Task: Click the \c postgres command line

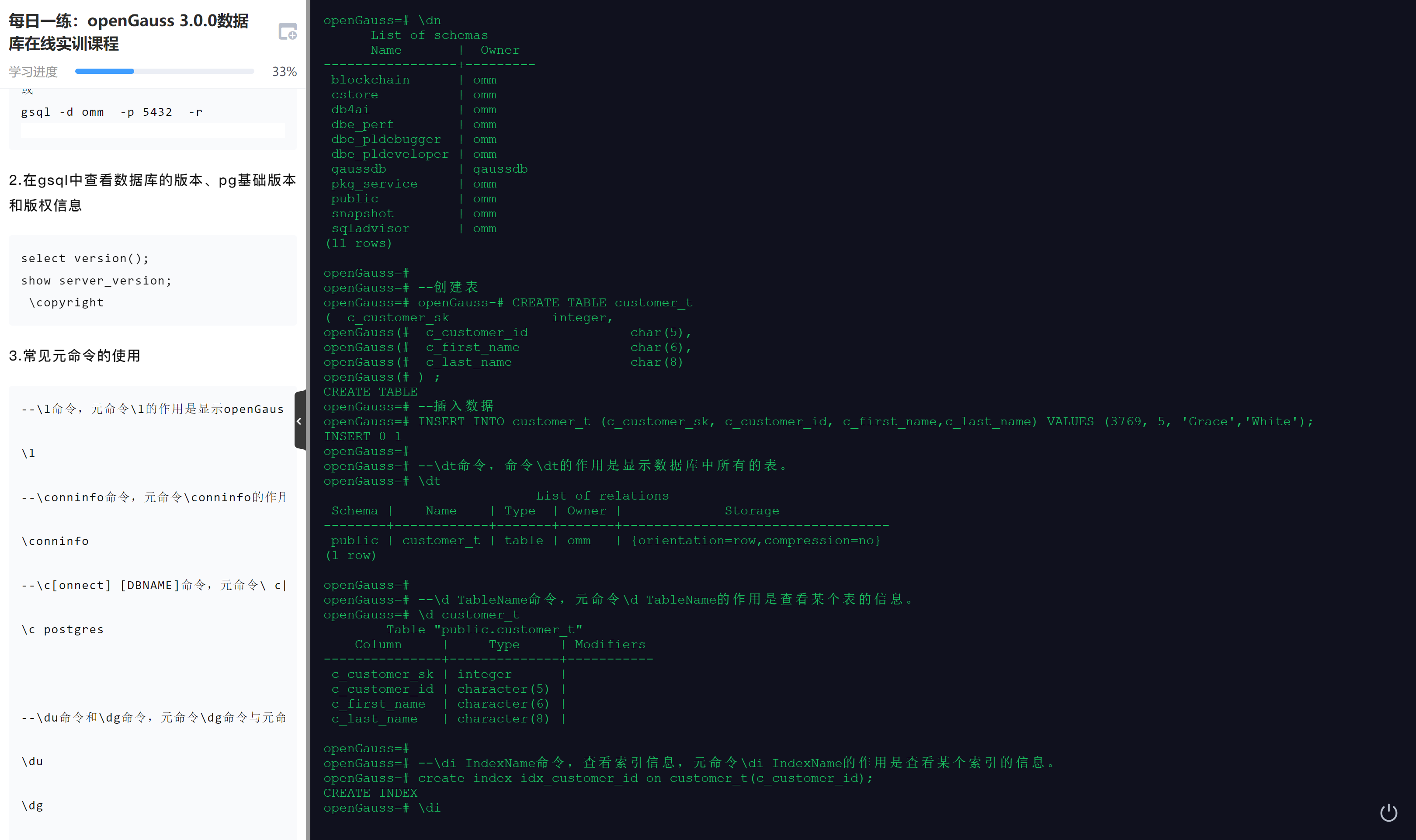Action: (62, 629)
